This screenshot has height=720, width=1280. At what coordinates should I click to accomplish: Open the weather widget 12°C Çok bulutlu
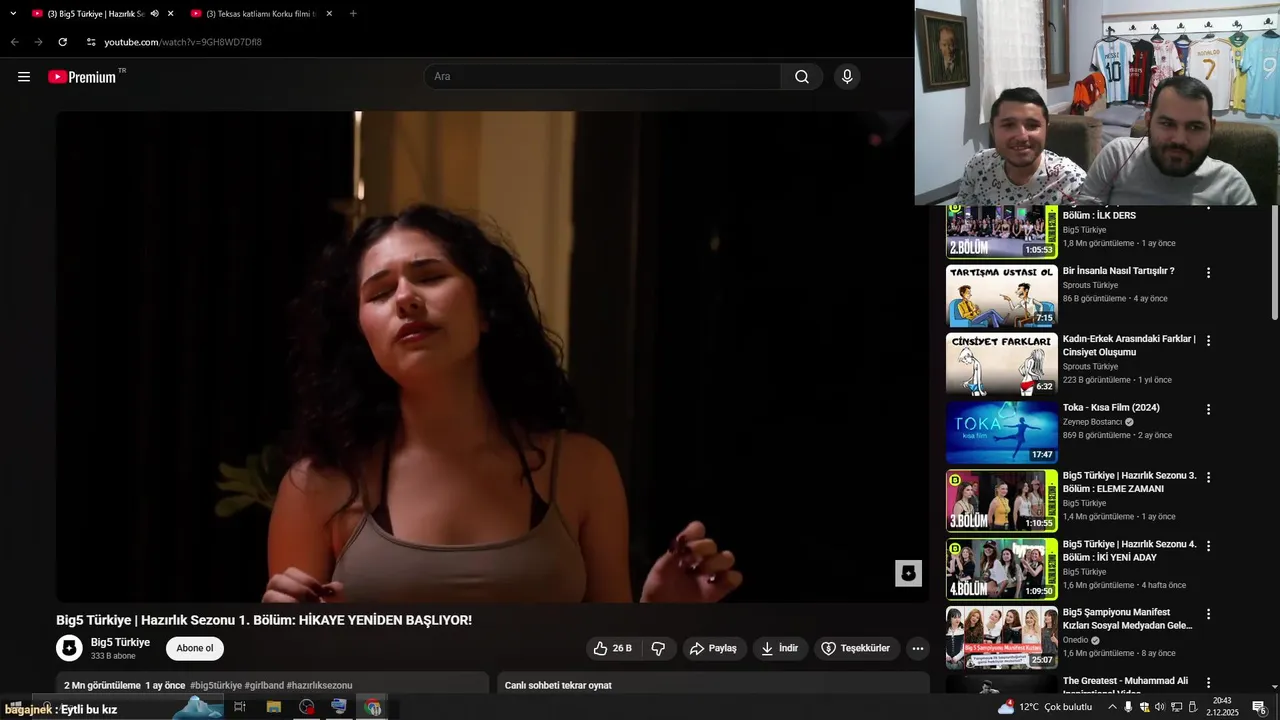(x=1045, y=707)
